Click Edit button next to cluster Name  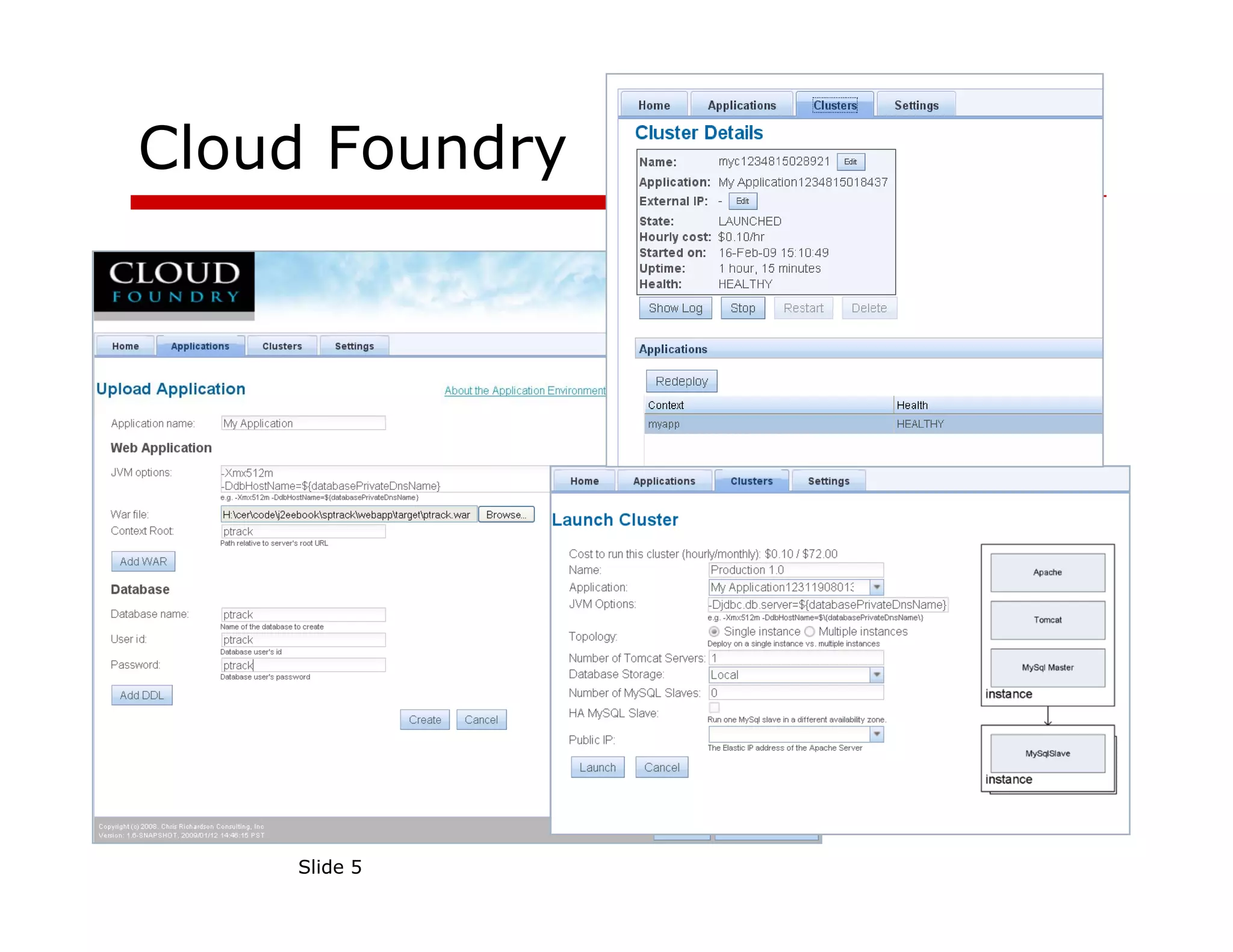[850, 161]
